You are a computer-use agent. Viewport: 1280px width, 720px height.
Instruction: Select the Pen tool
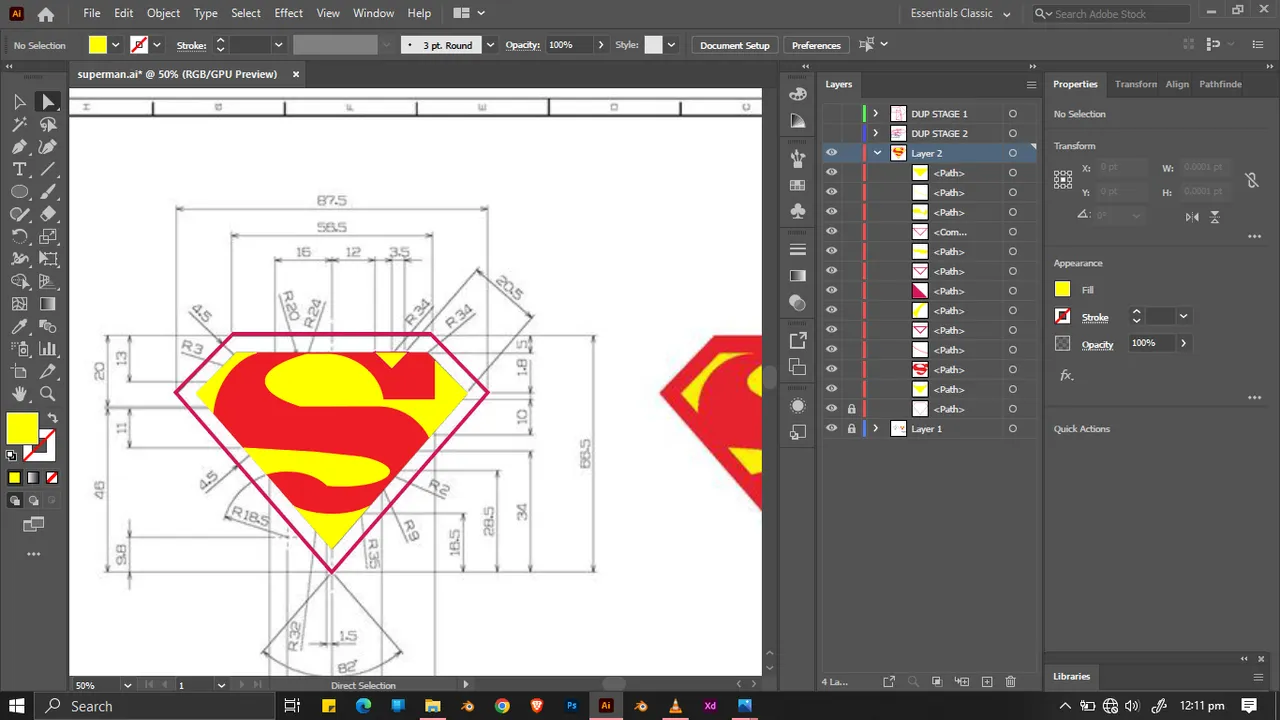(19, 147)
